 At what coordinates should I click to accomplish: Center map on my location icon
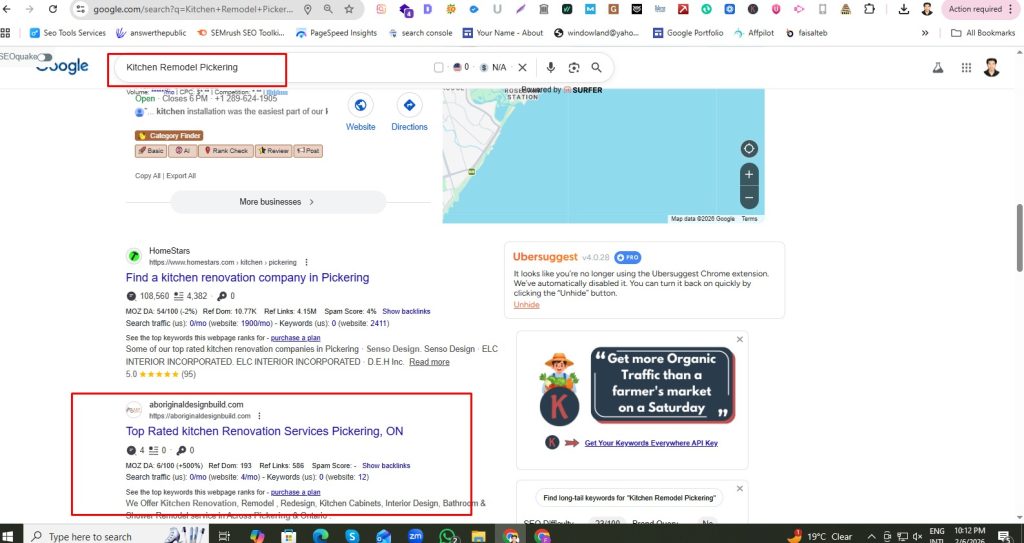pos(749,148)
